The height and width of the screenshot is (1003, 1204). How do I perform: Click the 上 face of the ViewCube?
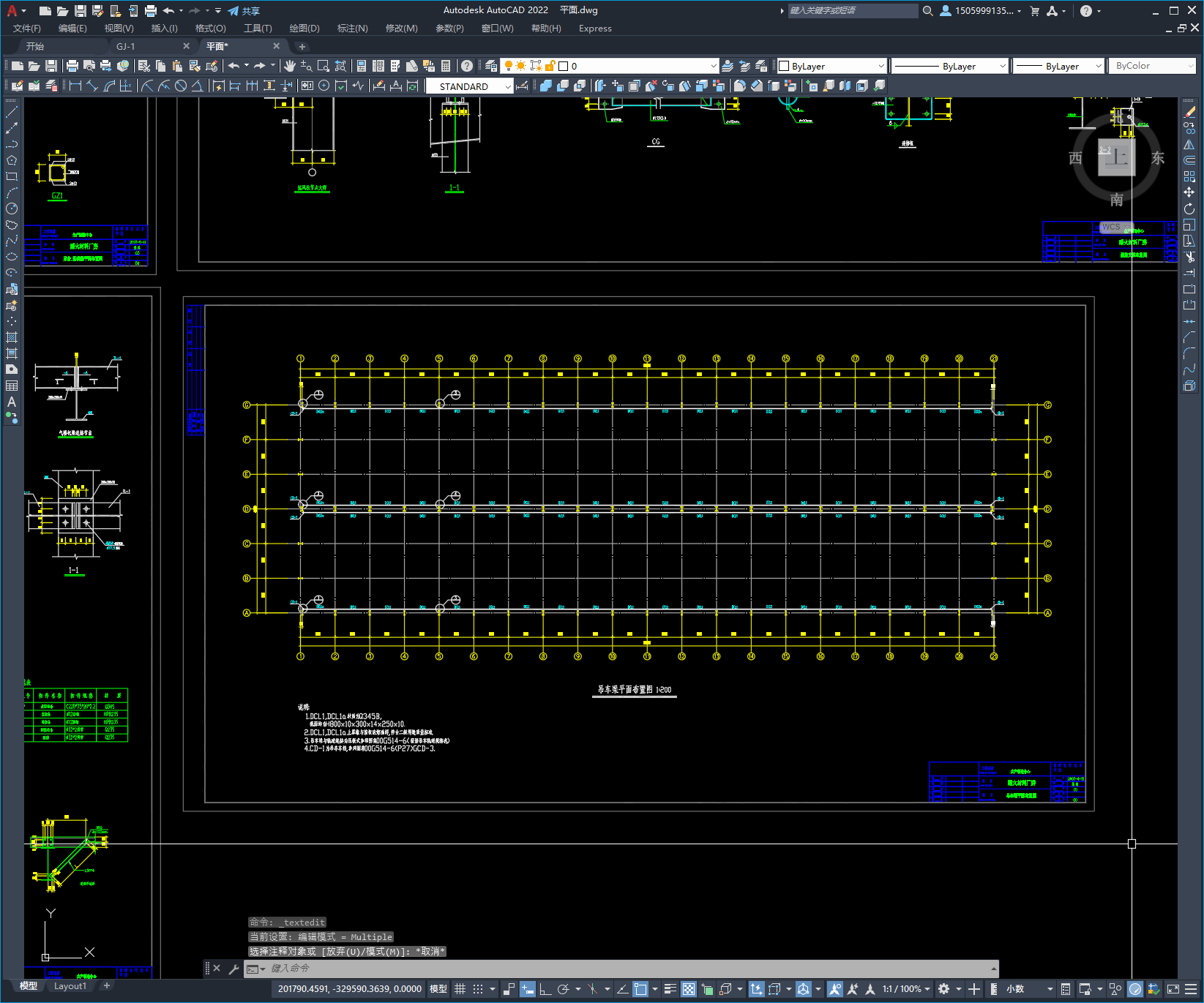pyautogui.click(x=1116, y=158)
